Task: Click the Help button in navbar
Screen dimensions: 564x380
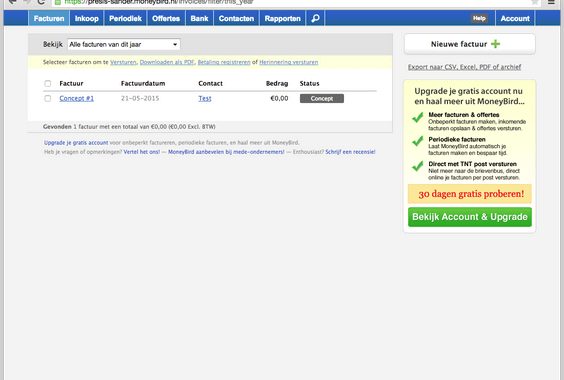Action: 479,18
